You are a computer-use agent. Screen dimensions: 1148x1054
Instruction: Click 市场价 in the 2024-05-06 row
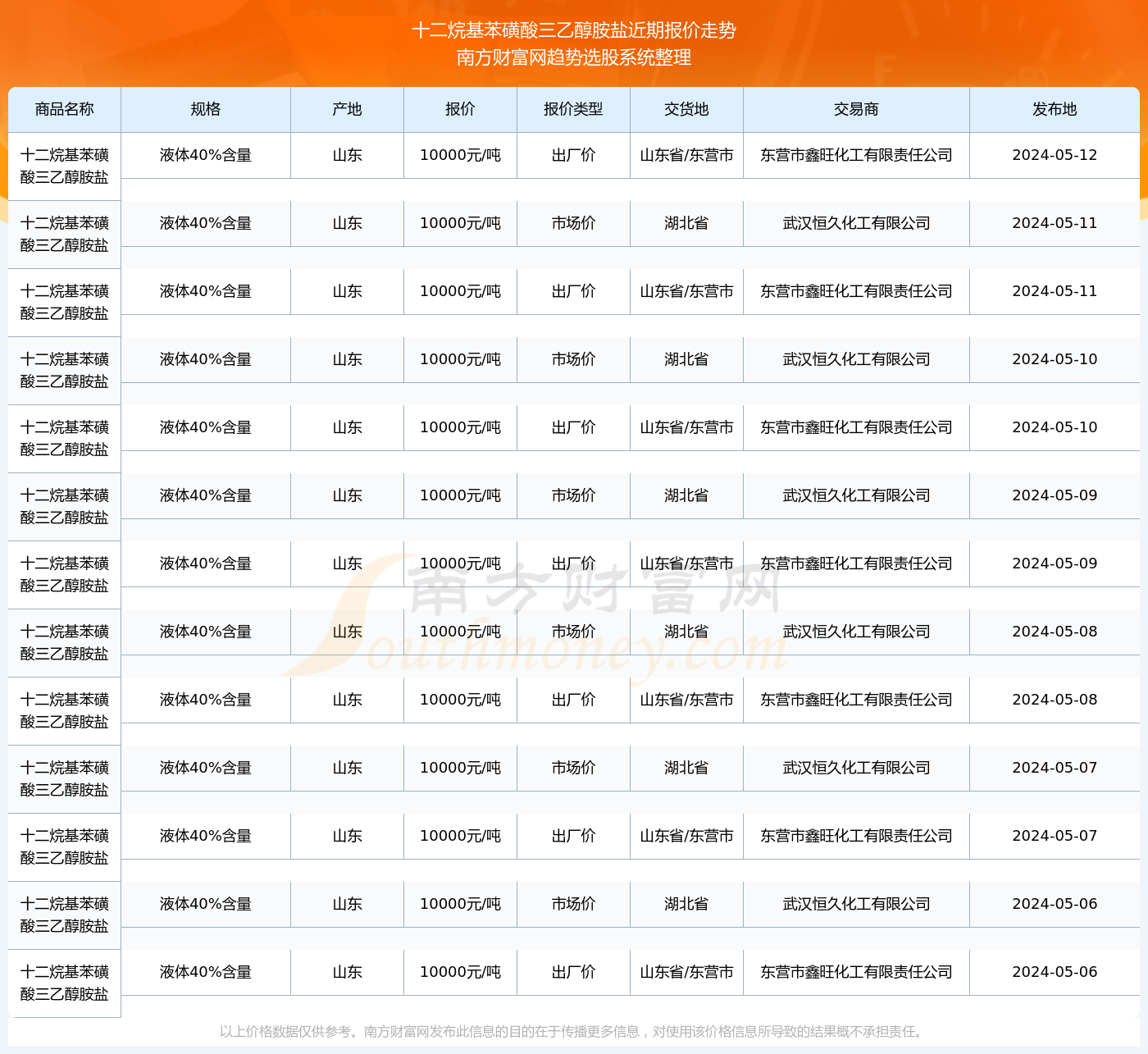(x=574, y=904)
